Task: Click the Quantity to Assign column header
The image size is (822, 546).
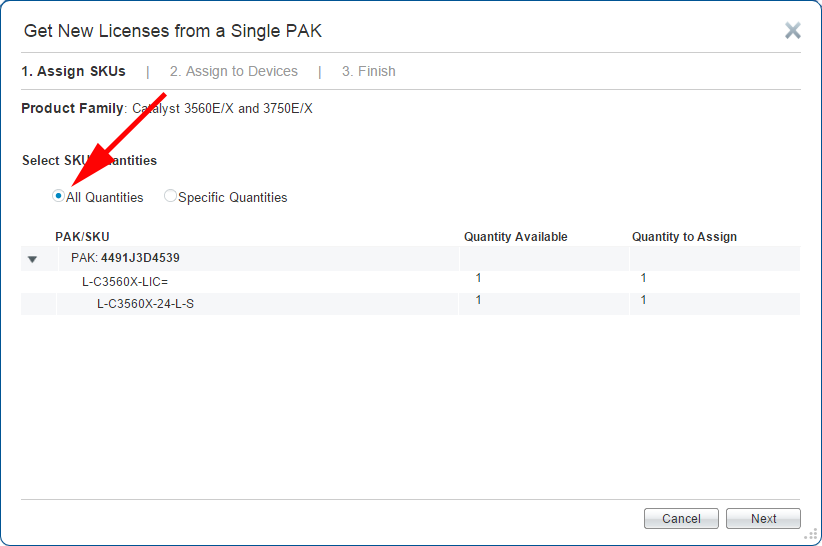Action: click(x=684, y=237)
